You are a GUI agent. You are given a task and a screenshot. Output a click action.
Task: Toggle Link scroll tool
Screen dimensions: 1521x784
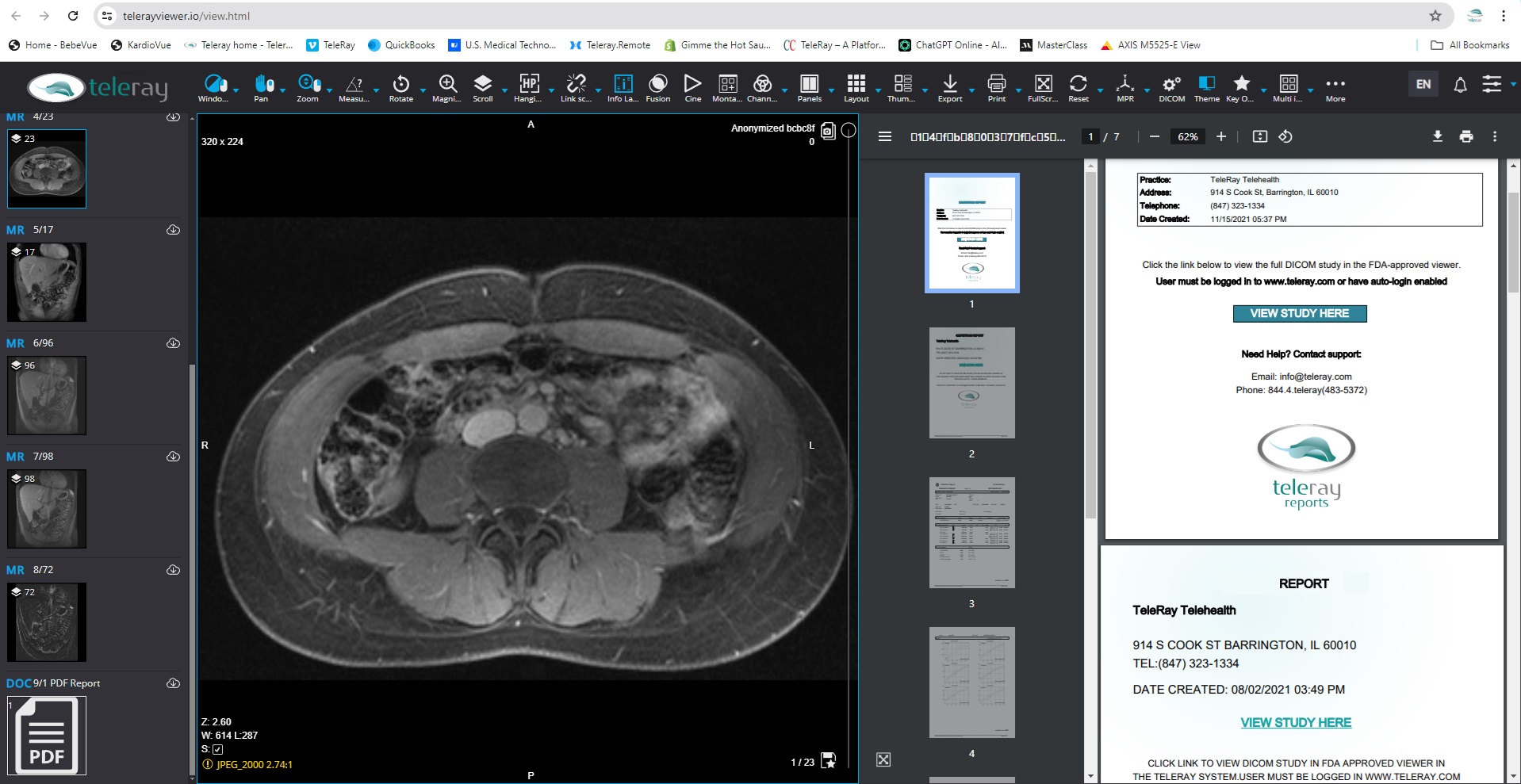(576, 87)
